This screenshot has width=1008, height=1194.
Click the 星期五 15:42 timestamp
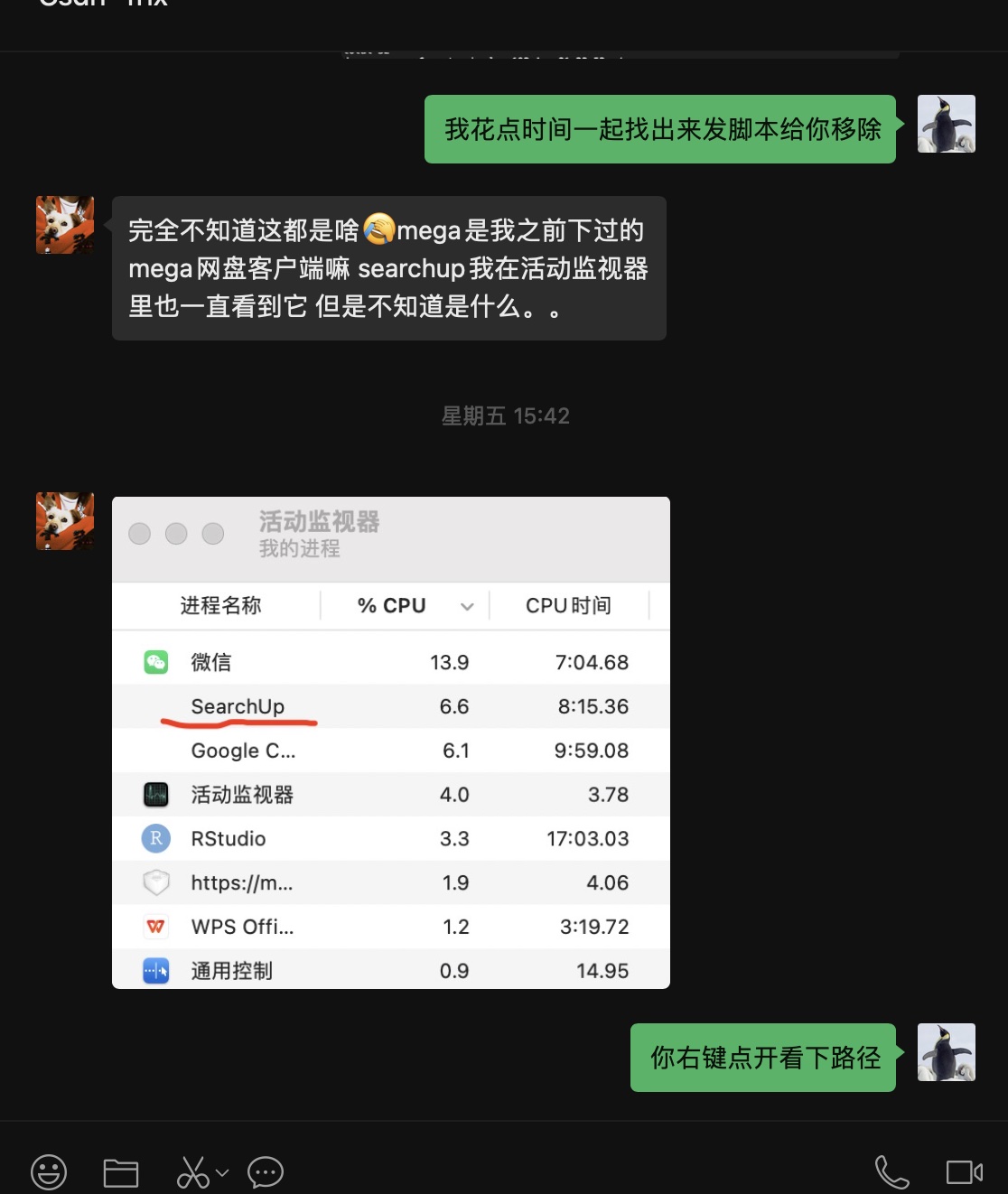coord(505,415)
